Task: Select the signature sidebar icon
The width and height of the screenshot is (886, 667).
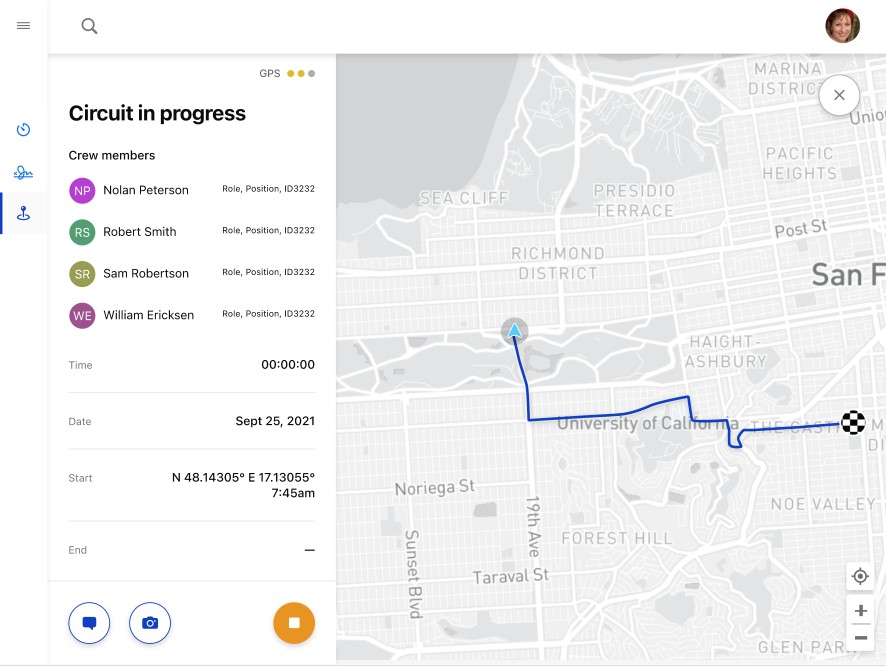Action: pyautogui.click(x=23, y=172)
